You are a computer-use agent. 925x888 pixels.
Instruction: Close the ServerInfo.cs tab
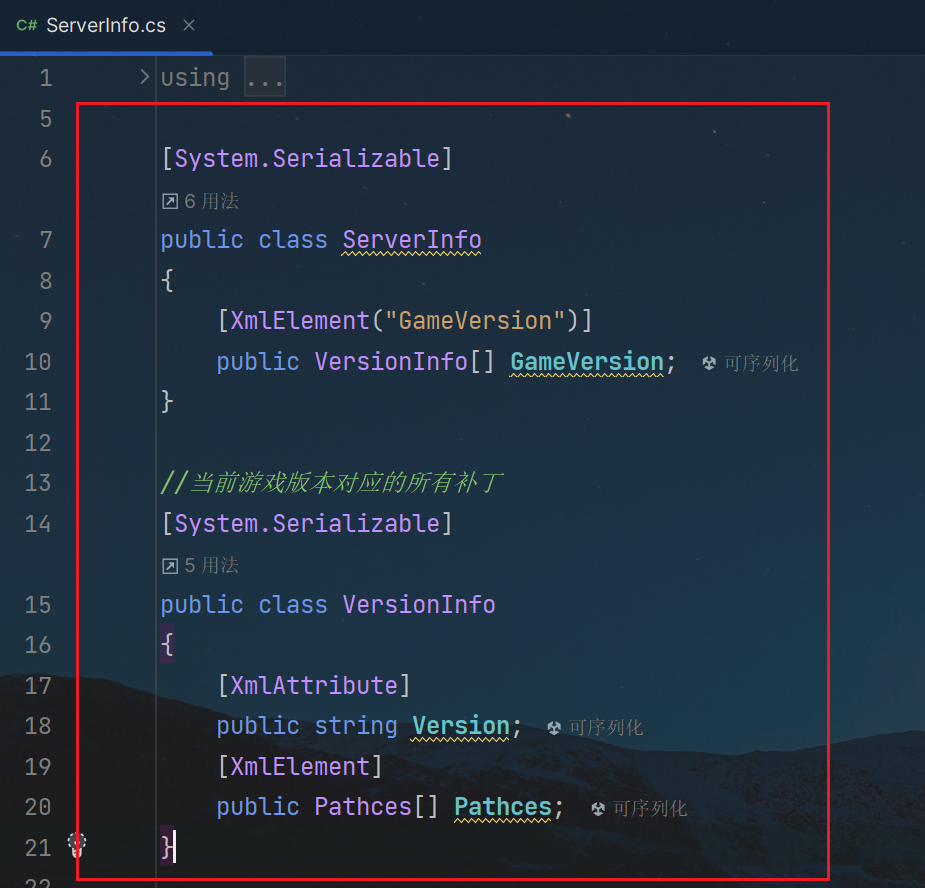[189, 25]
